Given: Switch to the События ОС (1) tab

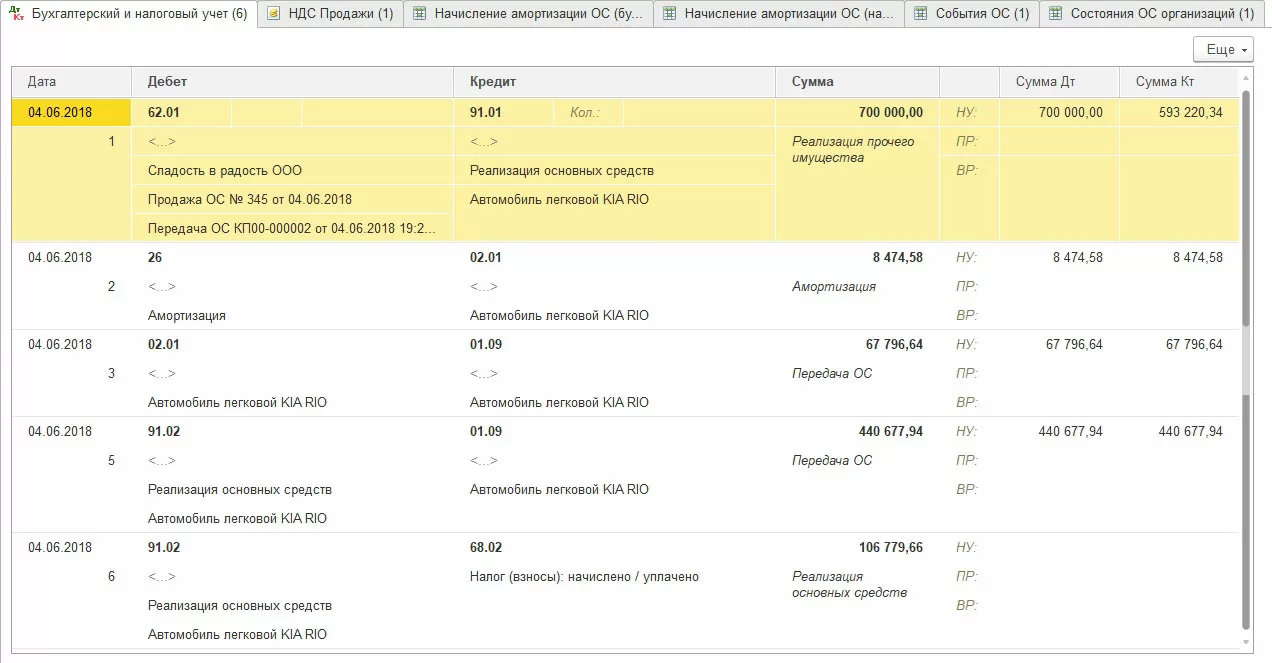Looking at the screenshot, I should 972,14.
